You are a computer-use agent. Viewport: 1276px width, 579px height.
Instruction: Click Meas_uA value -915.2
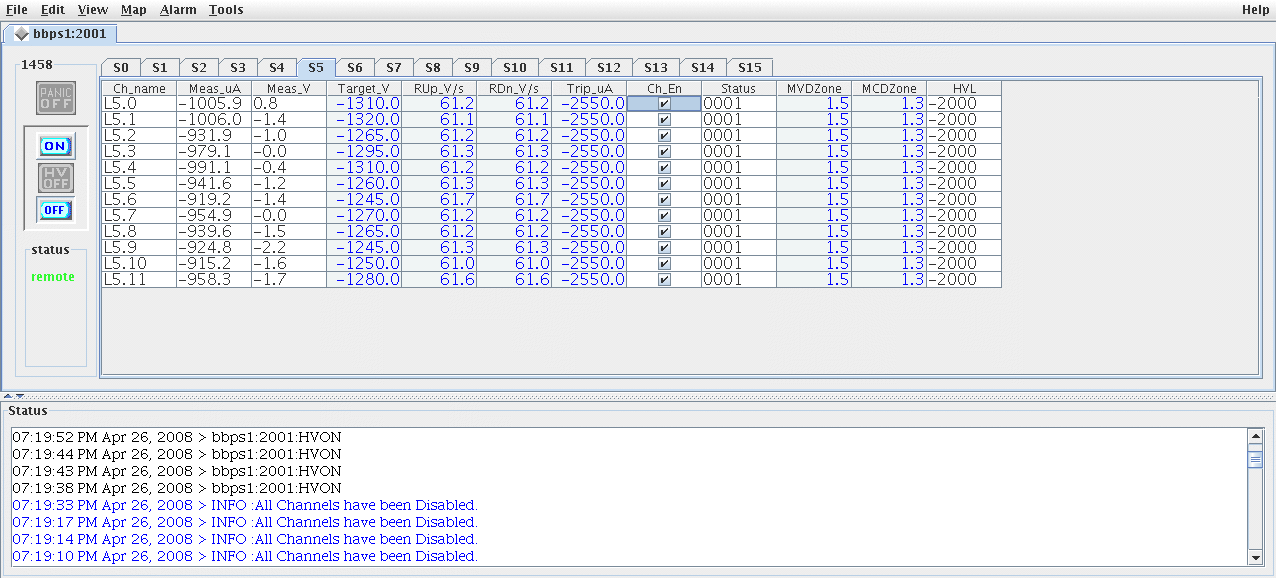pyautogui.click(x=214, y=264)
